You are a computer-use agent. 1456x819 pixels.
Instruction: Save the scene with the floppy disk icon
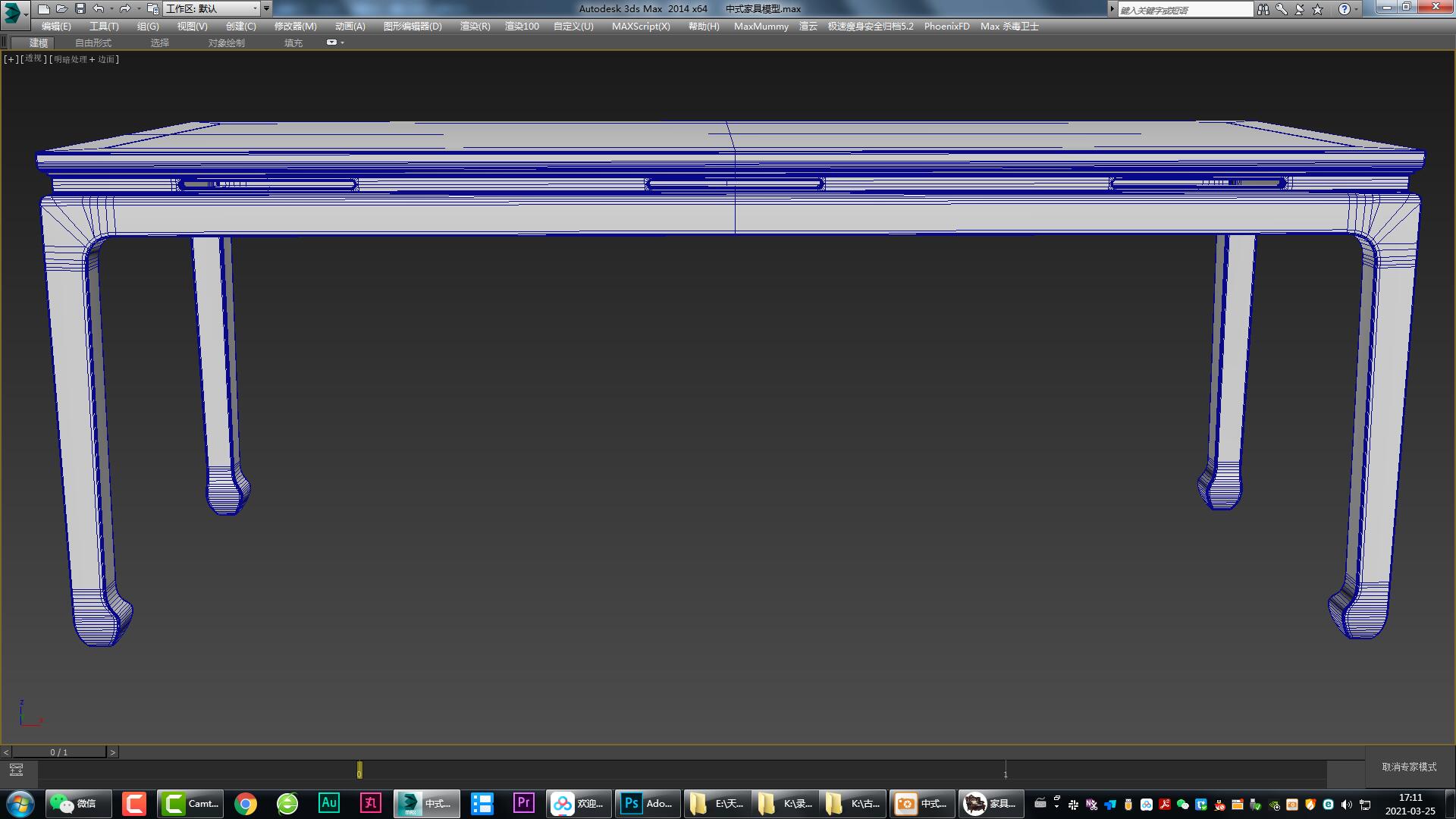coord(80,9)
